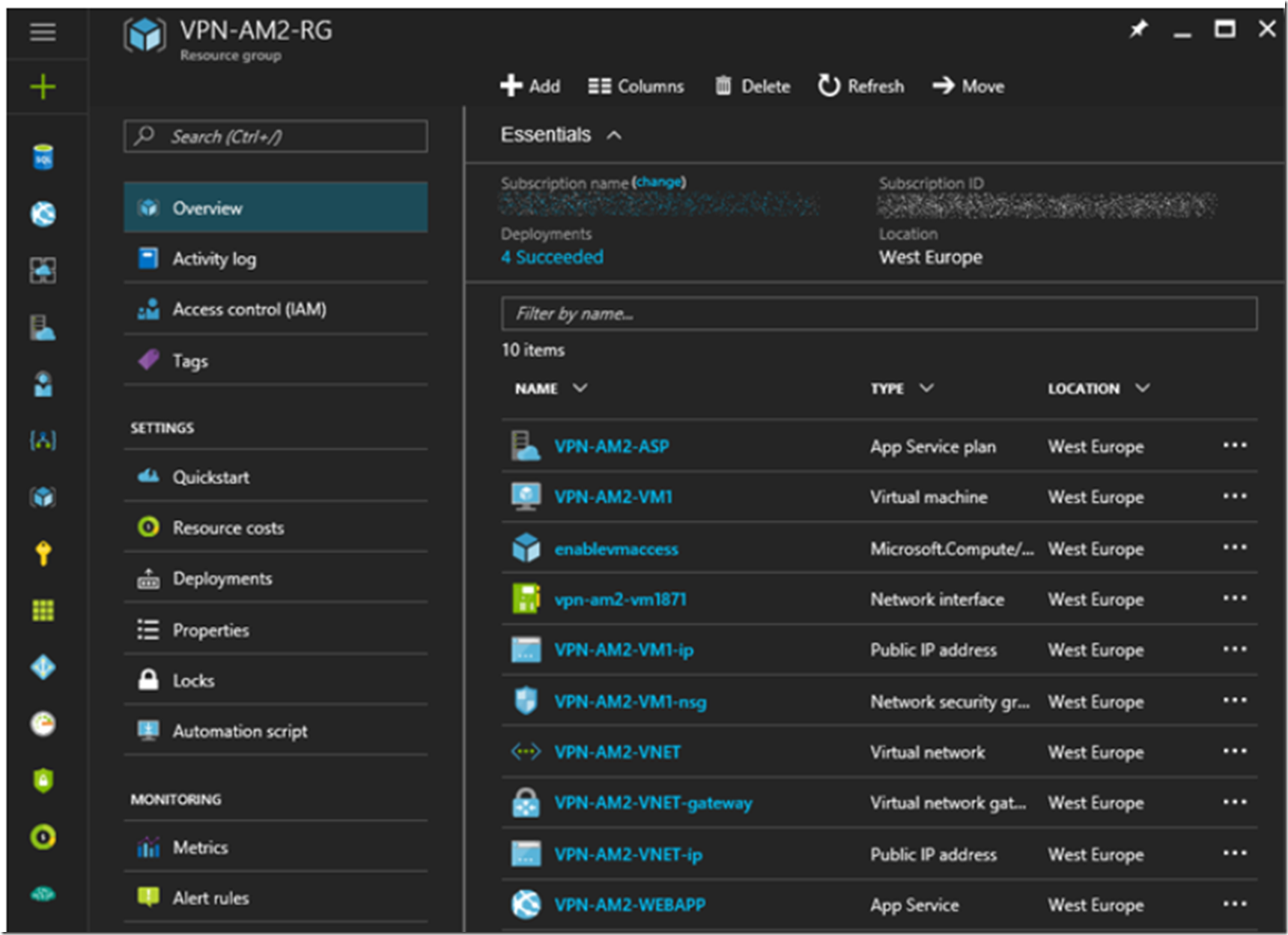
Task: Click VPN-AM2-VM1-ip public IP icon
Action: (526, 650)
